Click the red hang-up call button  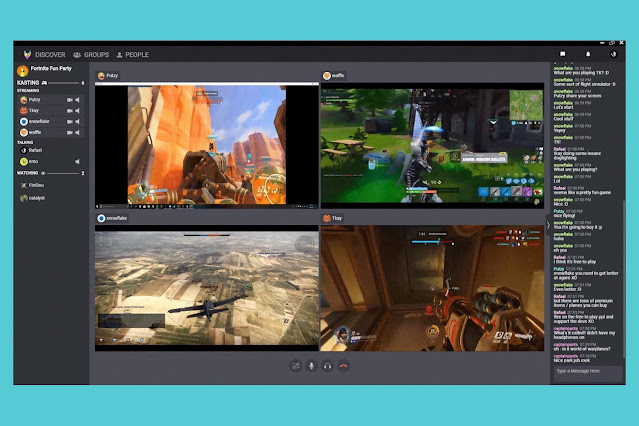point(343,366)
